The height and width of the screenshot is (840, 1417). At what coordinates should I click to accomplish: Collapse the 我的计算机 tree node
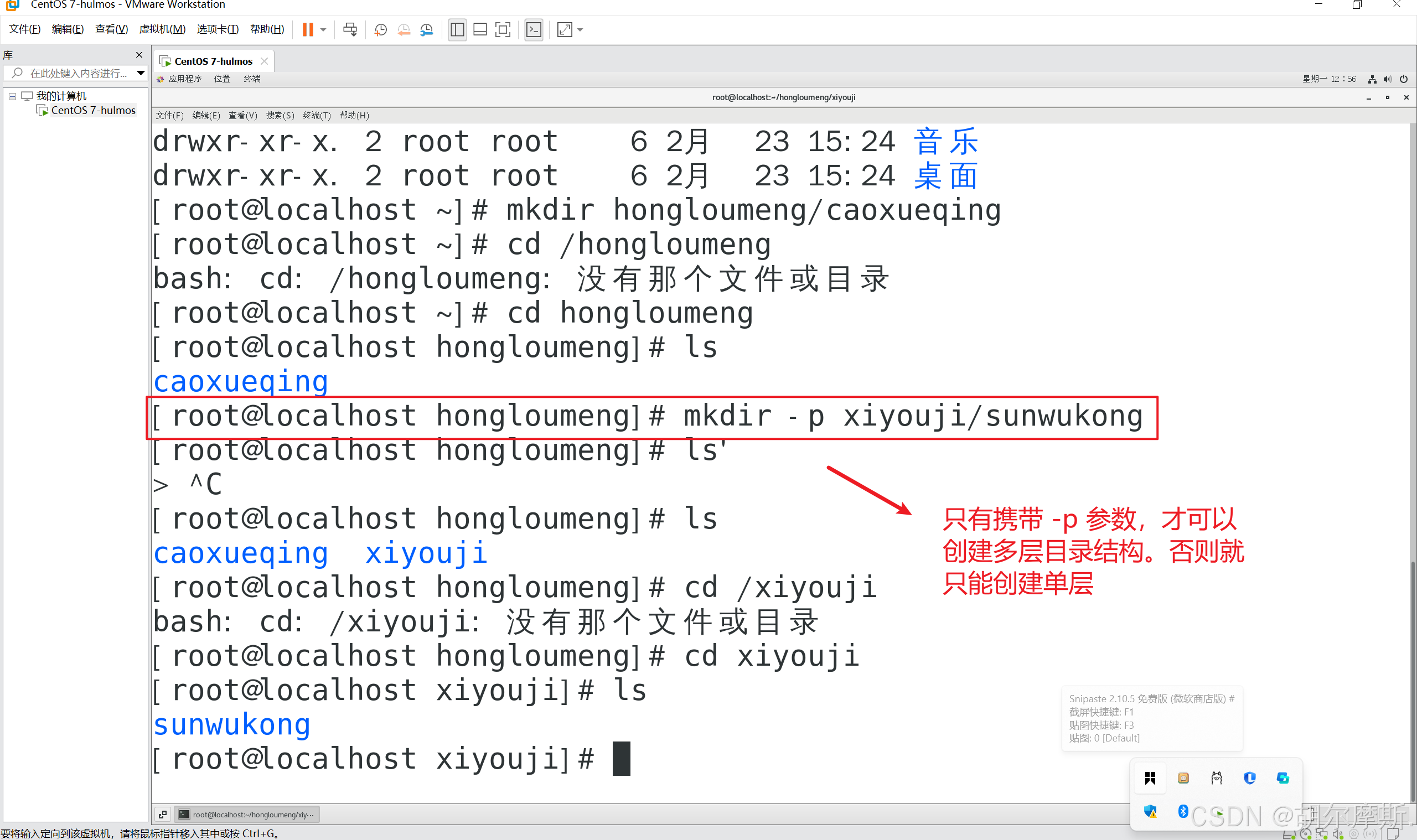point(12,96)
